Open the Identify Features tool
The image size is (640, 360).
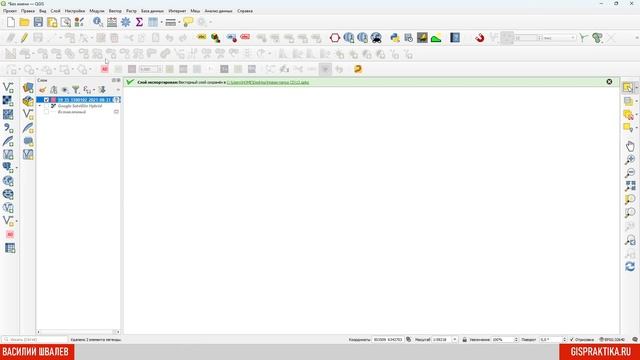tap(98, 22)
